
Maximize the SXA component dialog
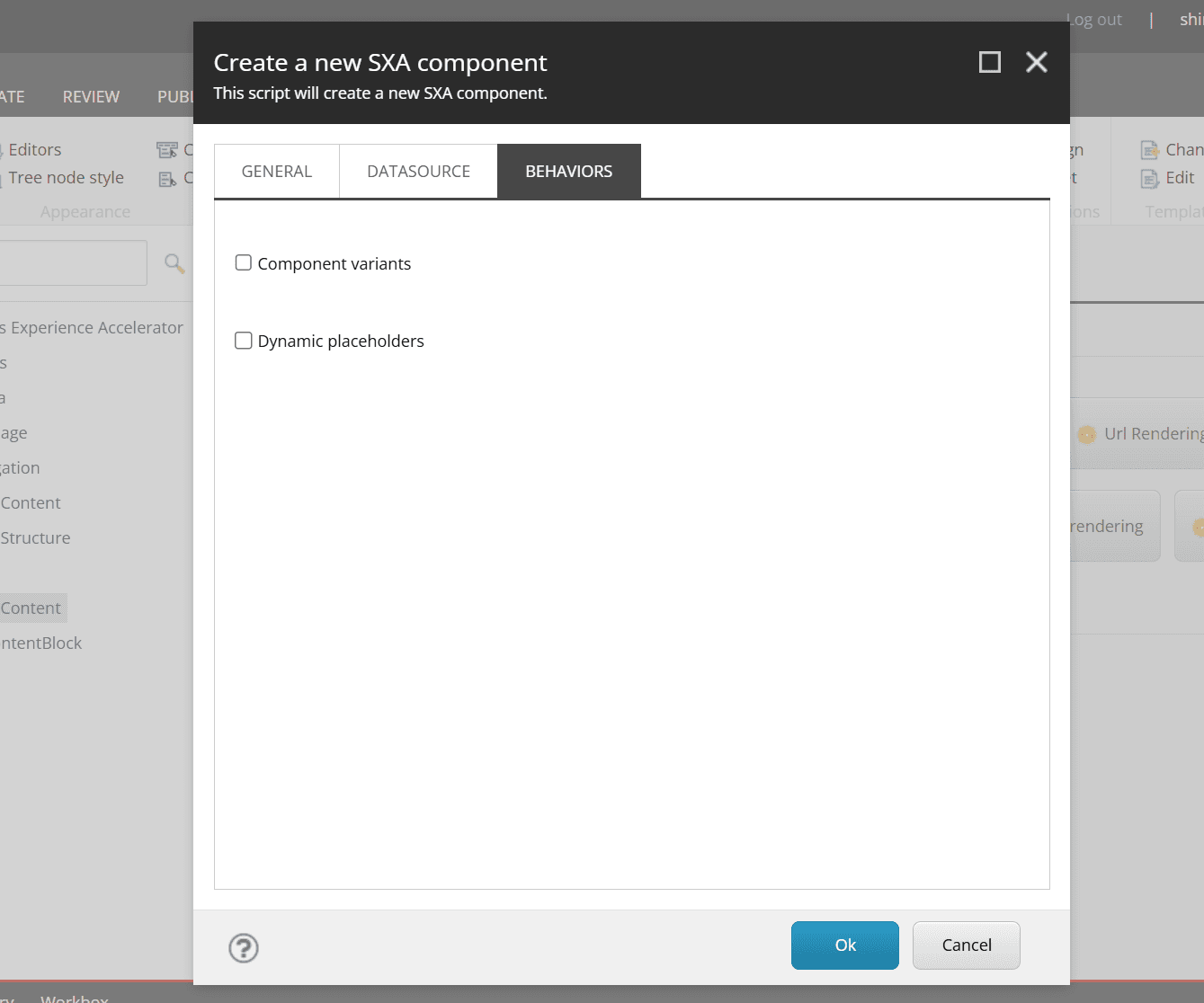tap(989, 62)
